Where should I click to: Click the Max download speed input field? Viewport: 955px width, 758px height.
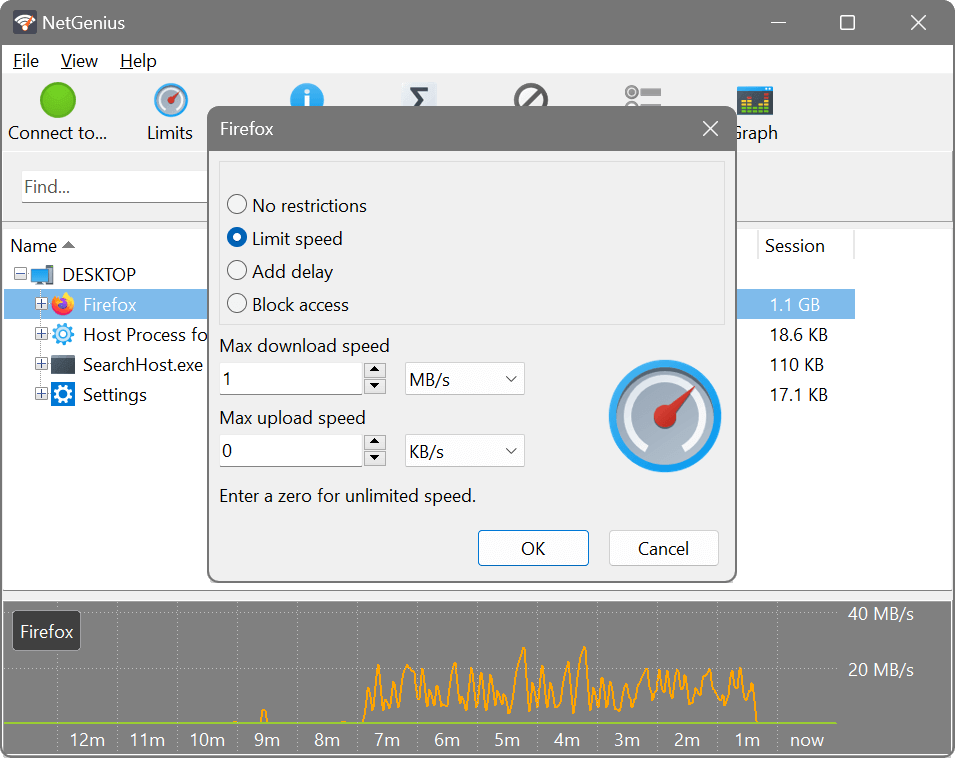291,379
